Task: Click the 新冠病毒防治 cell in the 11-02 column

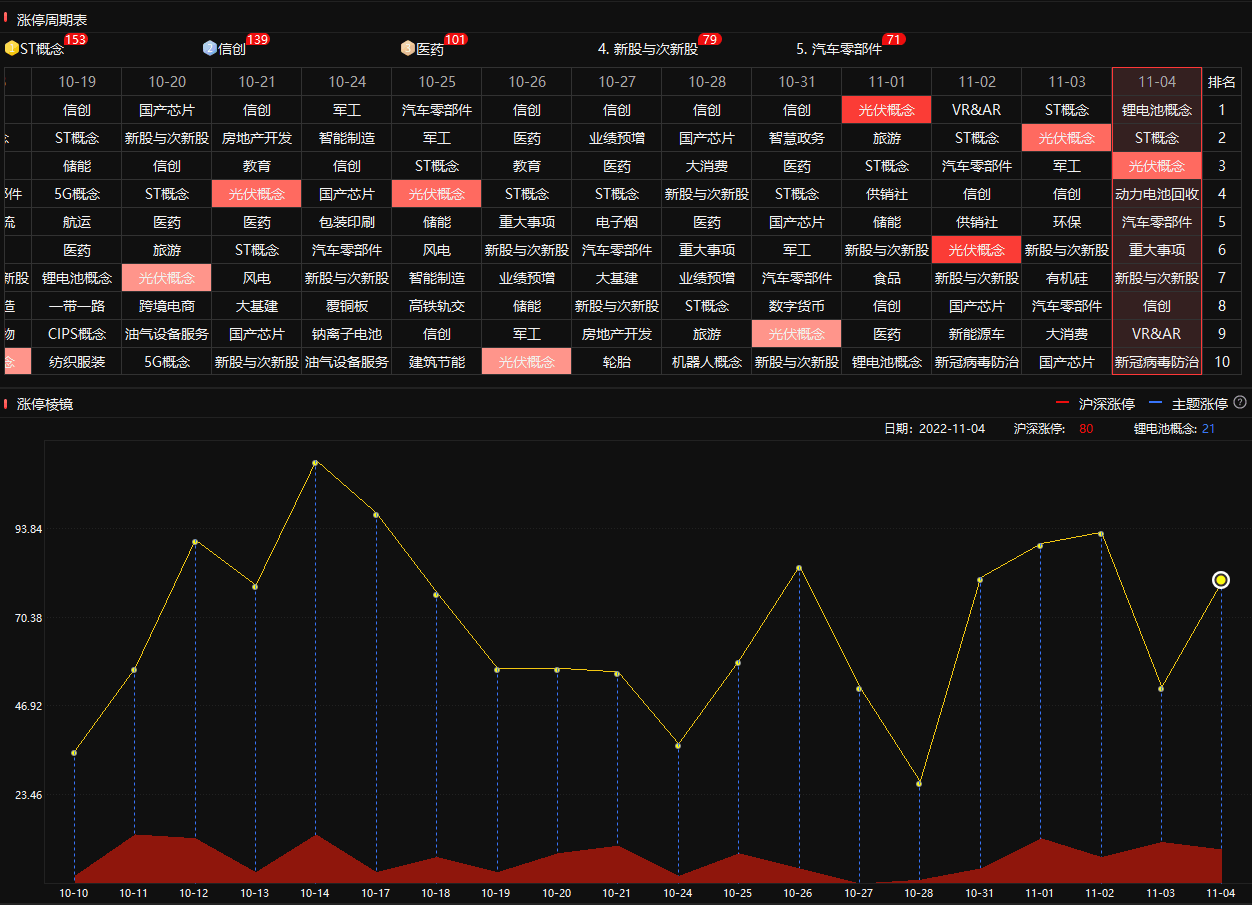Action: tap(977, 362)
